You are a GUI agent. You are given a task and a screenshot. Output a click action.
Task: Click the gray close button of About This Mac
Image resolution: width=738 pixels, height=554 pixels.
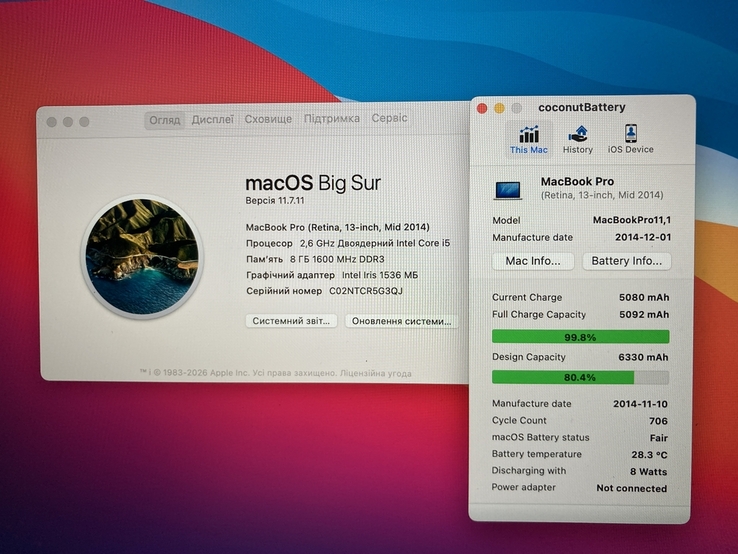(x=52, y=122)
